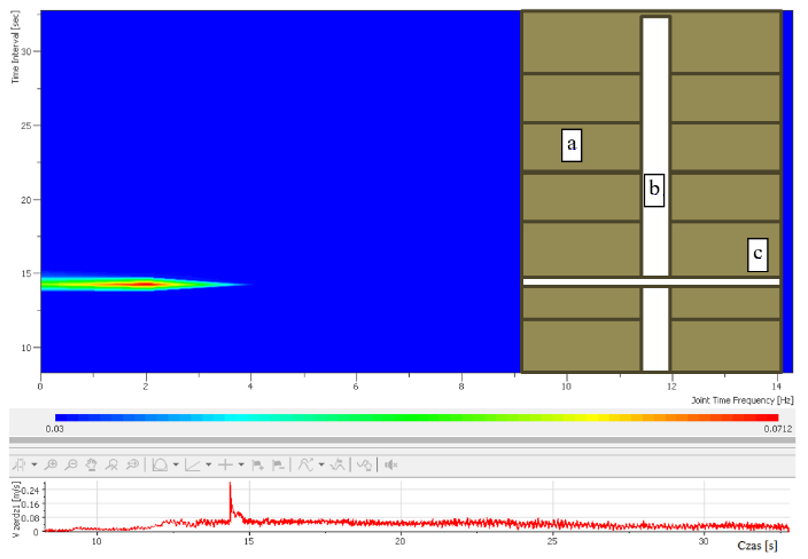Click the reset zoom magnifier icon
The width and height of the screenshot is (808, 559).
[x=112, y=465]
